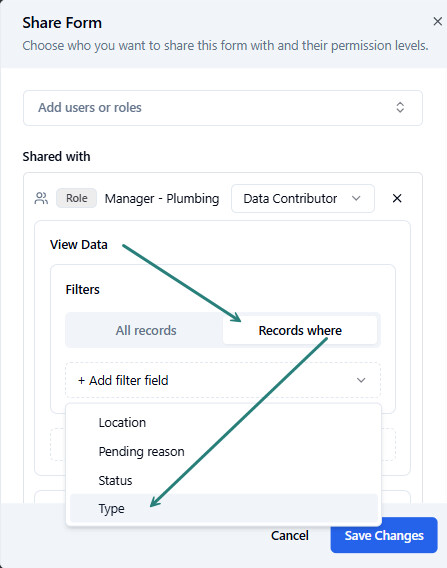Select All records filter option
The width and height of the screenshot is (447, 568).
[146, 330]
